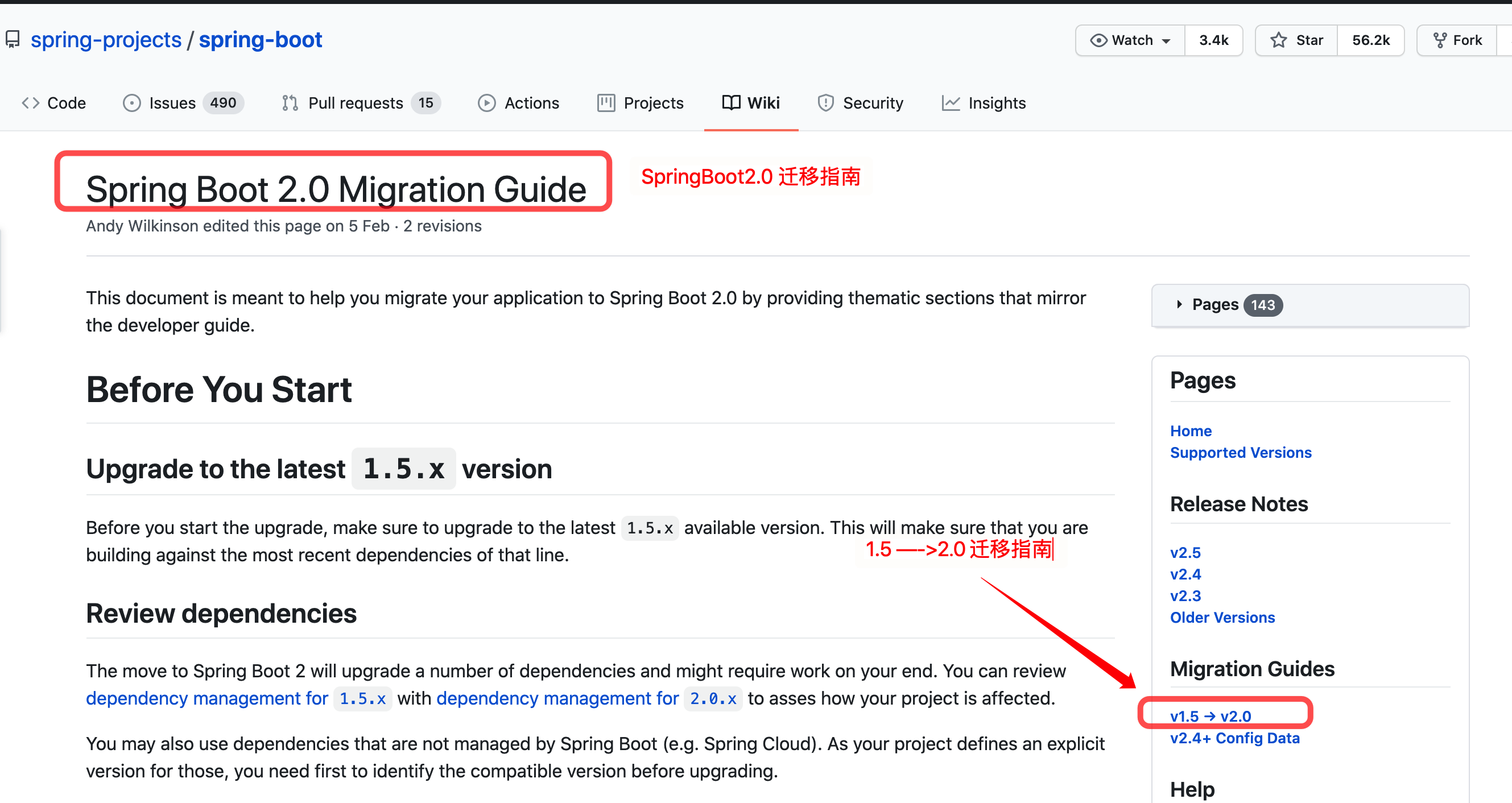Open the Older Versions link
Viewport: 1512px width, 803px height.
[x=1222, y=618]
